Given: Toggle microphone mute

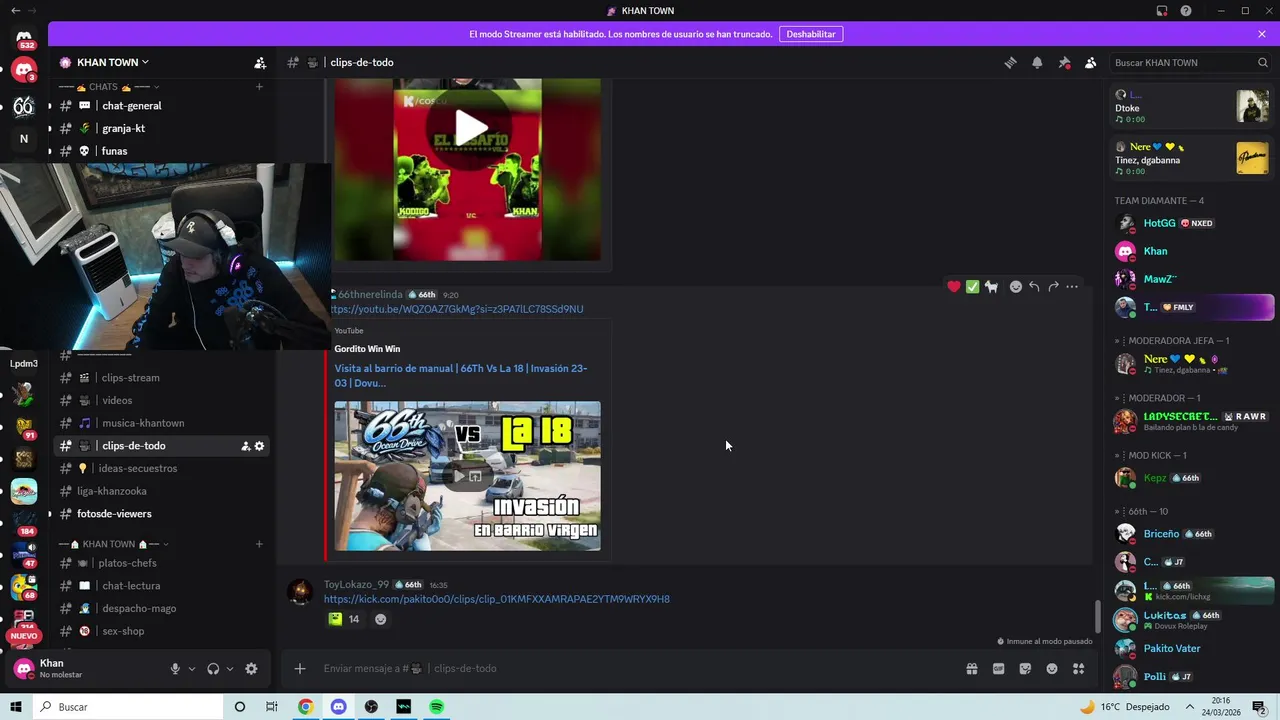Looking at the screenshot, I should click(x=175, y=669).
